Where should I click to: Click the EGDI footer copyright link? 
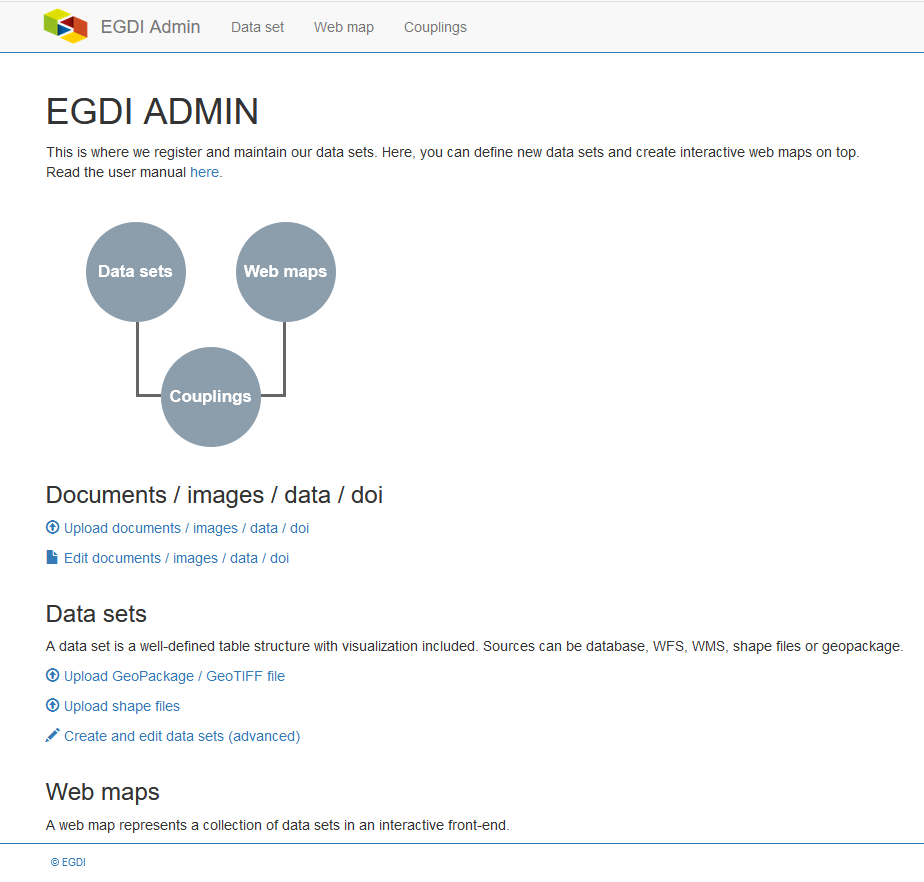[x=68, y=861]
